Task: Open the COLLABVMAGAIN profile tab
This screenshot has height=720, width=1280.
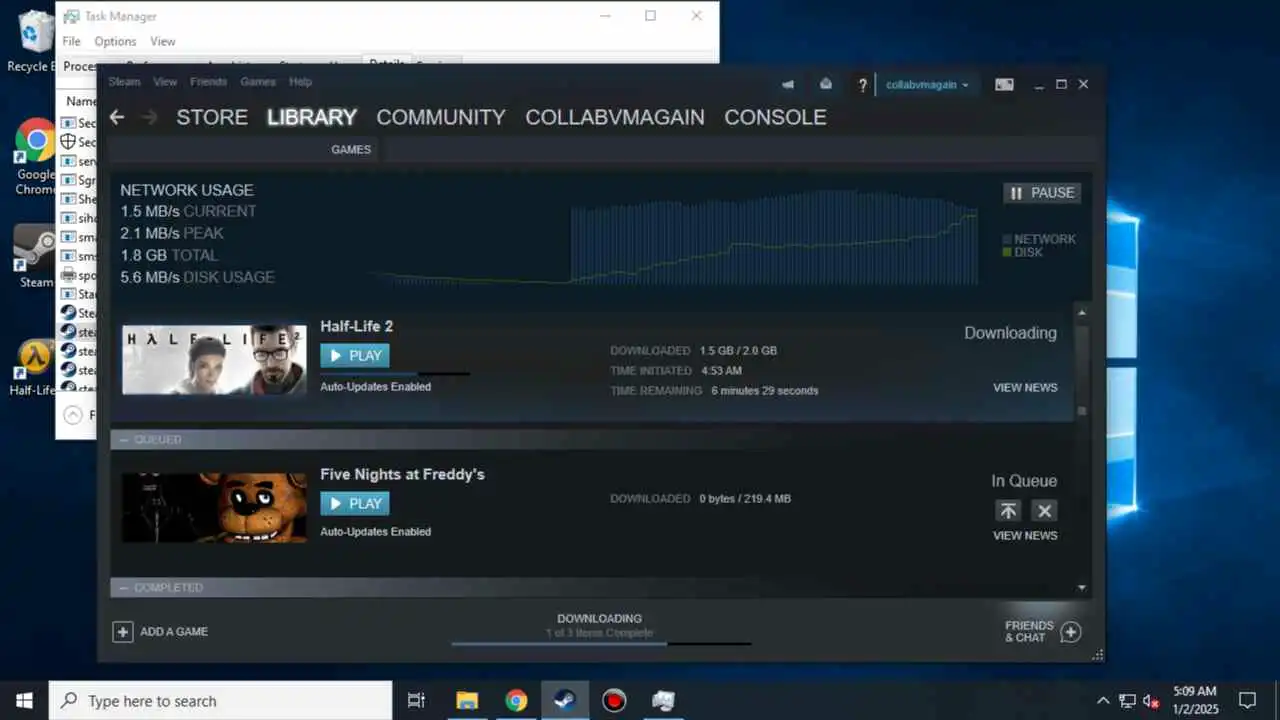Action: tap(615, 117)
